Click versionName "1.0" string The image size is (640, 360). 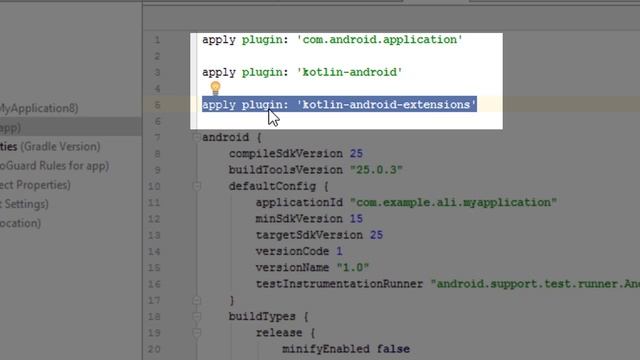point(353,268)
